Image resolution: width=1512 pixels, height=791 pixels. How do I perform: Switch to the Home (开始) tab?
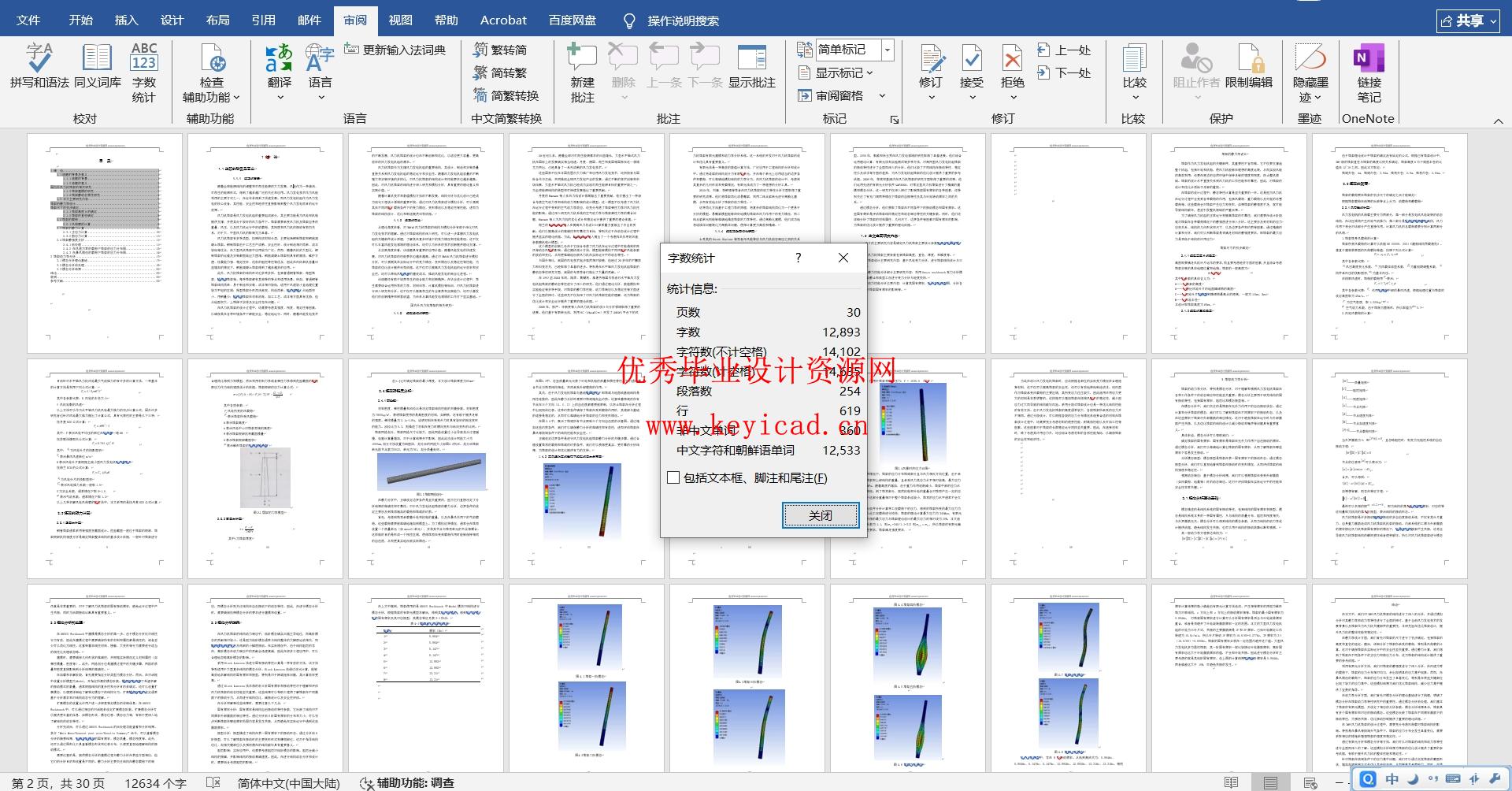pyautogui.click(x=80, y=20)
